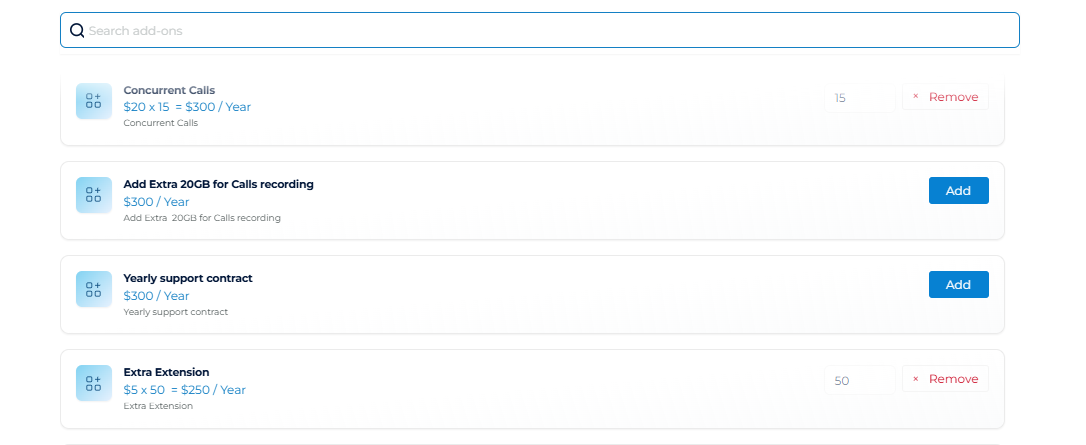The height and width of the screenshot is (445, 1086).
Task: Add Extra 20GB for Calls recording
Action: coord(958,190)
